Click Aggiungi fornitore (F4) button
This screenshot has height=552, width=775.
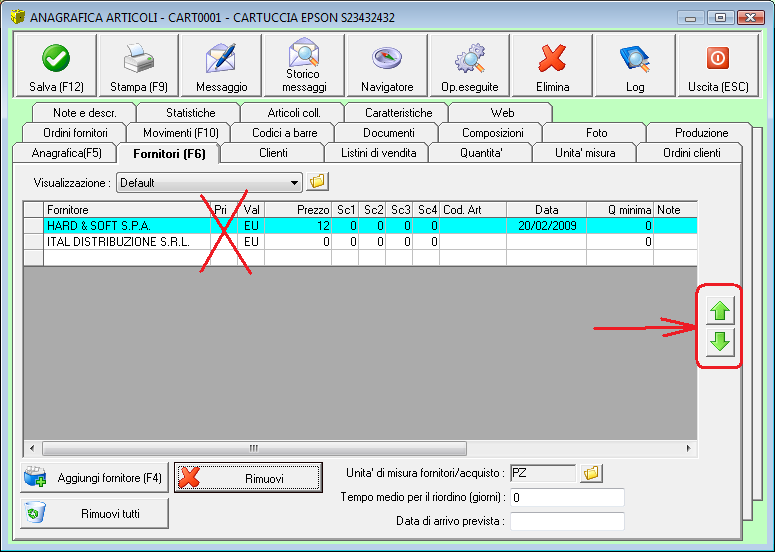click(x=94, y=477)
